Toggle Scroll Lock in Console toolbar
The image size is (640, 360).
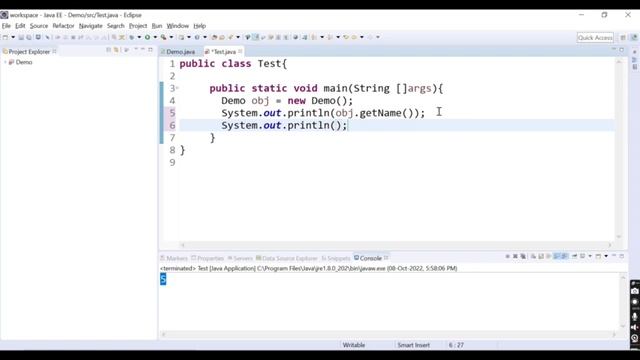[x=541, y=256]
